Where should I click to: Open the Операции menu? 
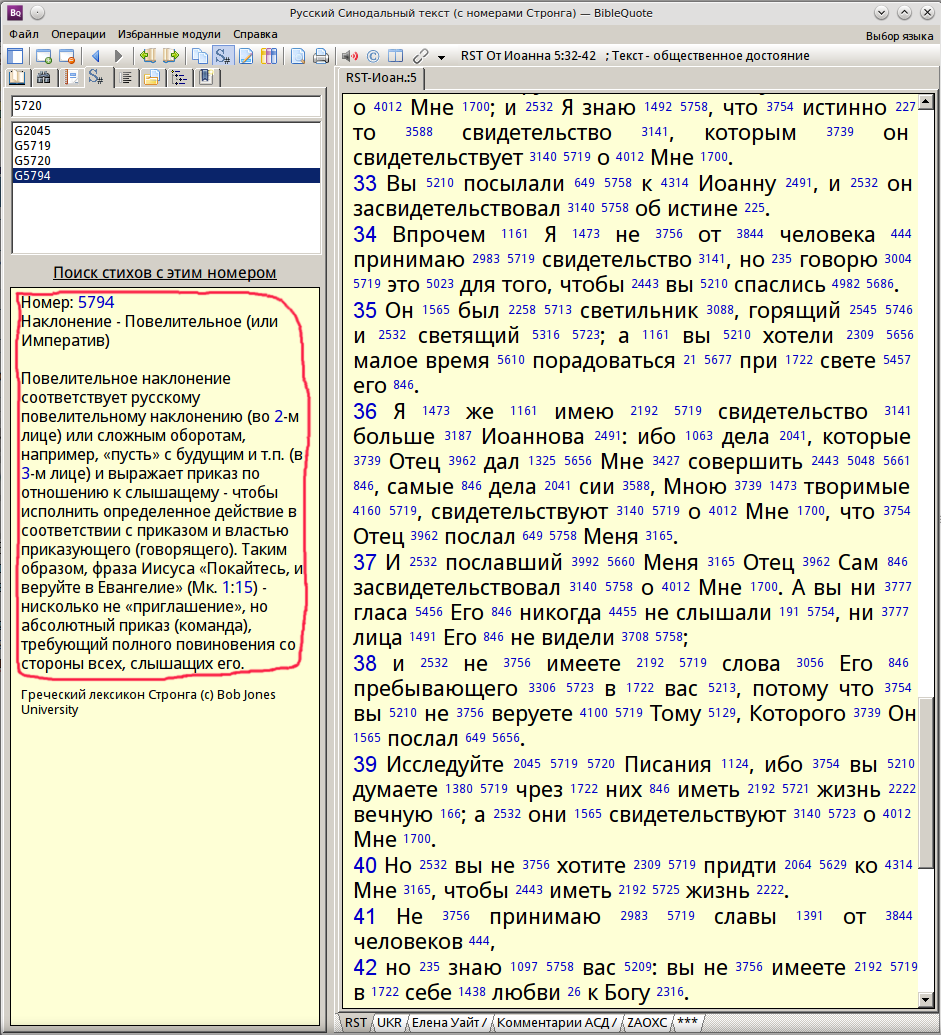click(x=78, y=34)
